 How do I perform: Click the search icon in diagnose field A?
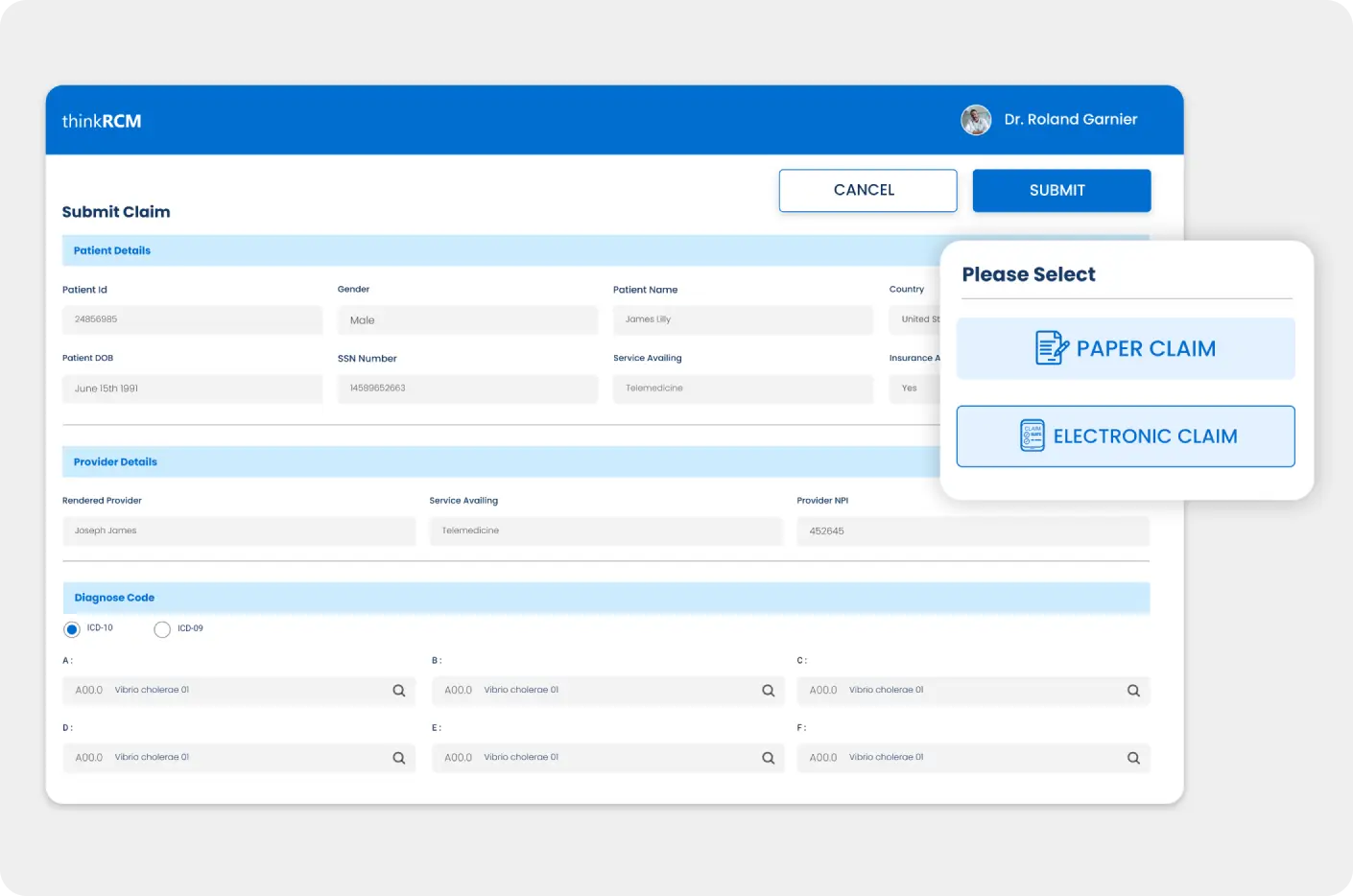coord(398,690)
